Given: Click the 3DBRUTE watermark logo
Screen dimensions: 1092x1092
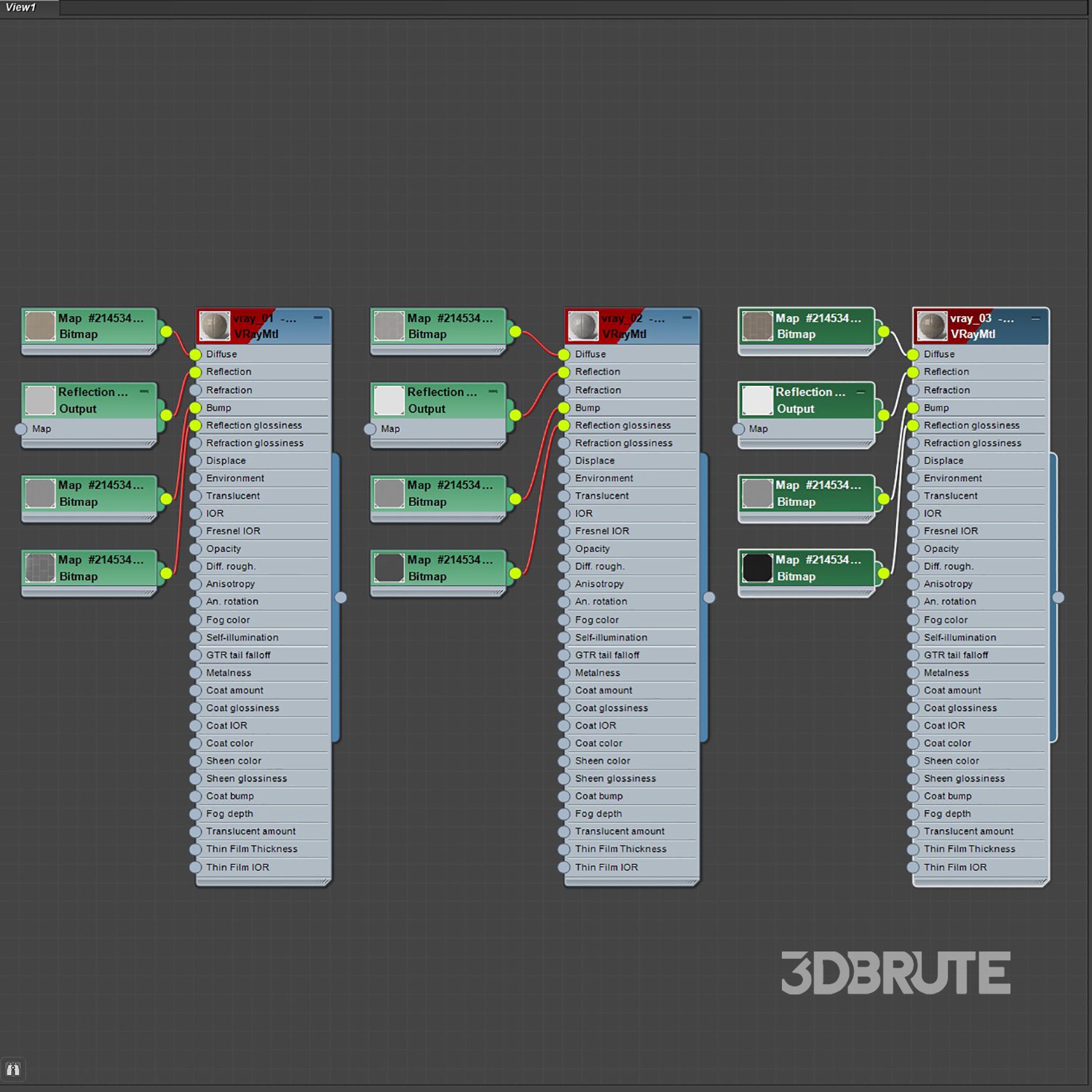Looking at the screenshot, I should [x=895, y=973].
